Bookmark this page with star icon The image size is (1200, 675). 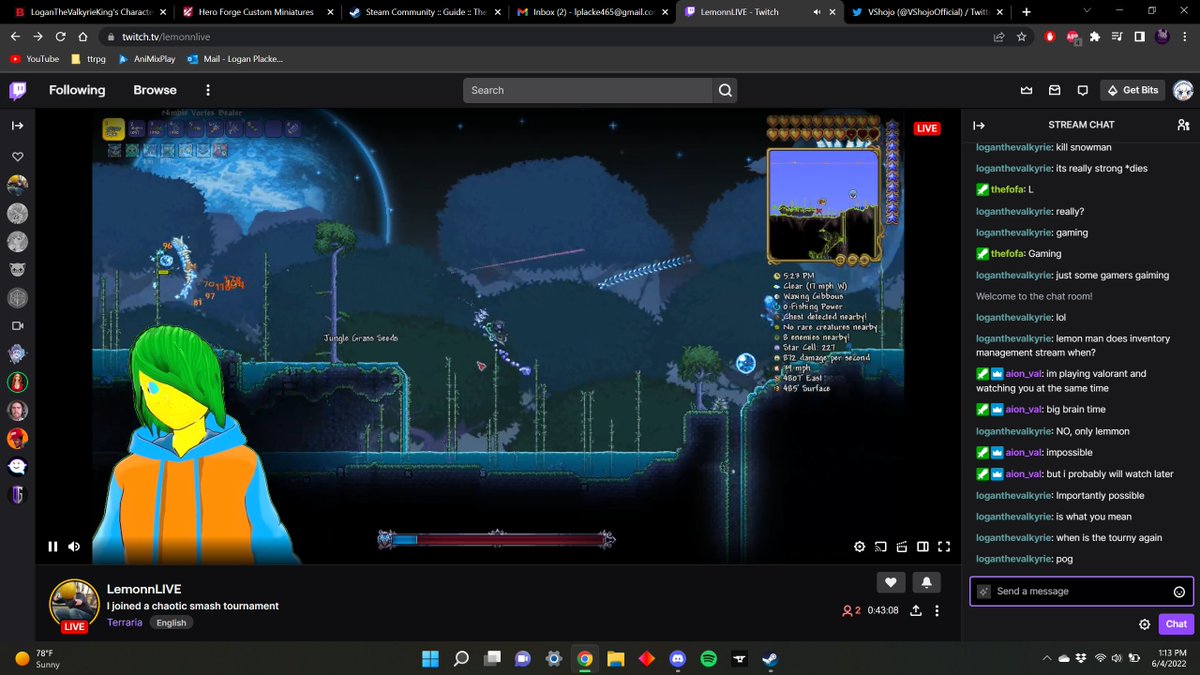point(1021,36)
